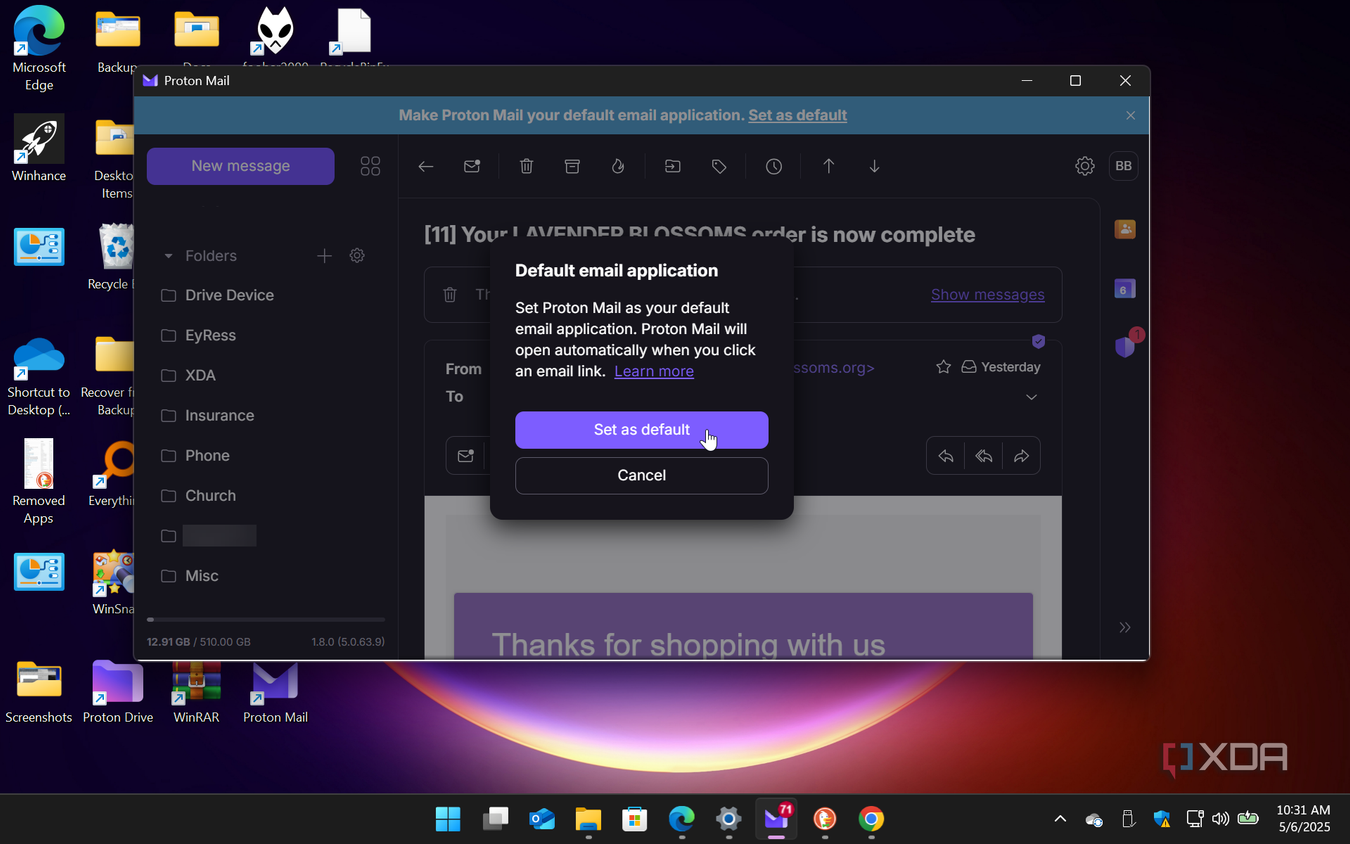Click the Reply all button

[x=984, y=456]
